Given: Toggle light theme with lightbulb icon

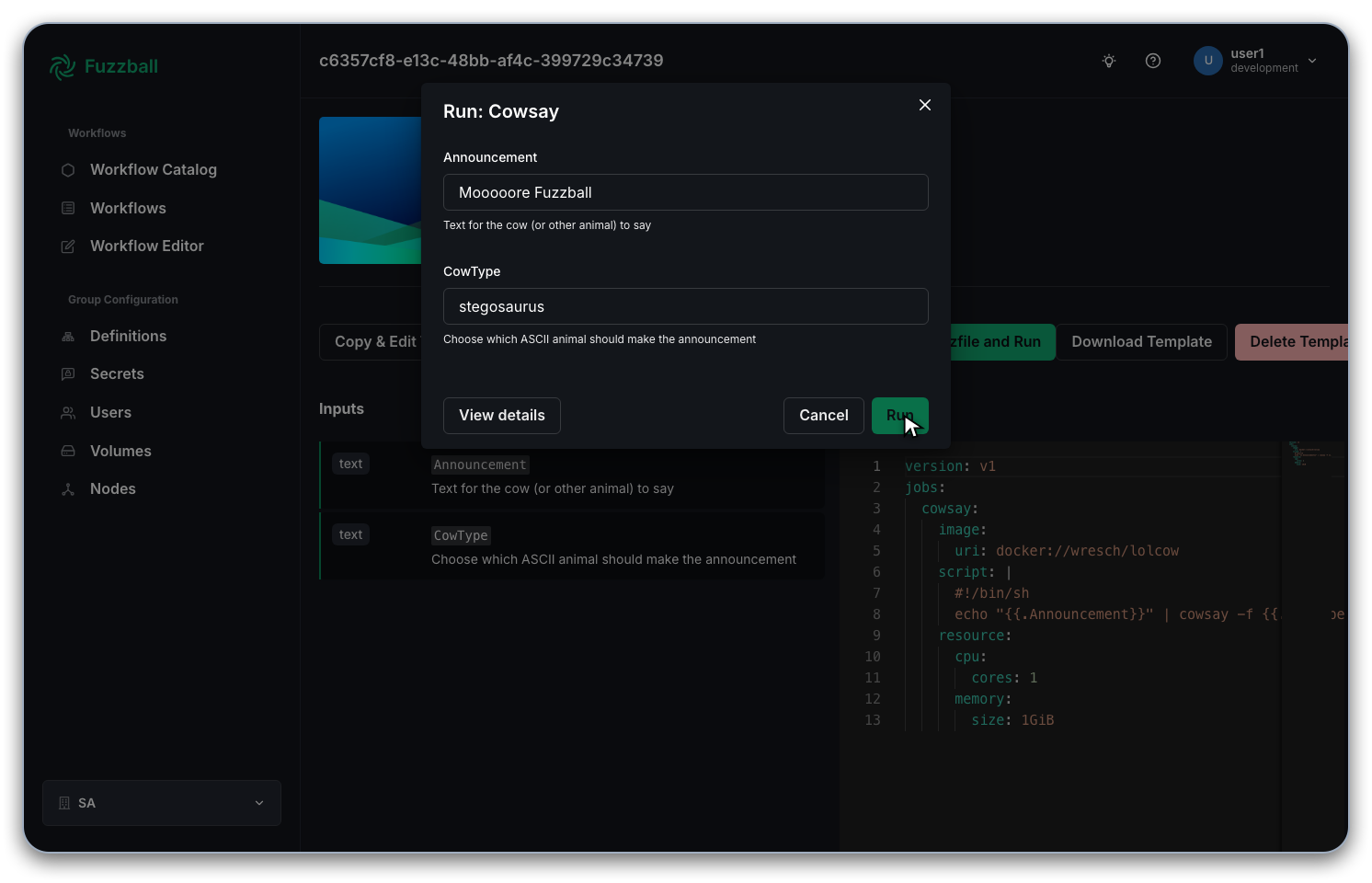Looking at the screenshot, I should [1109, 61].
